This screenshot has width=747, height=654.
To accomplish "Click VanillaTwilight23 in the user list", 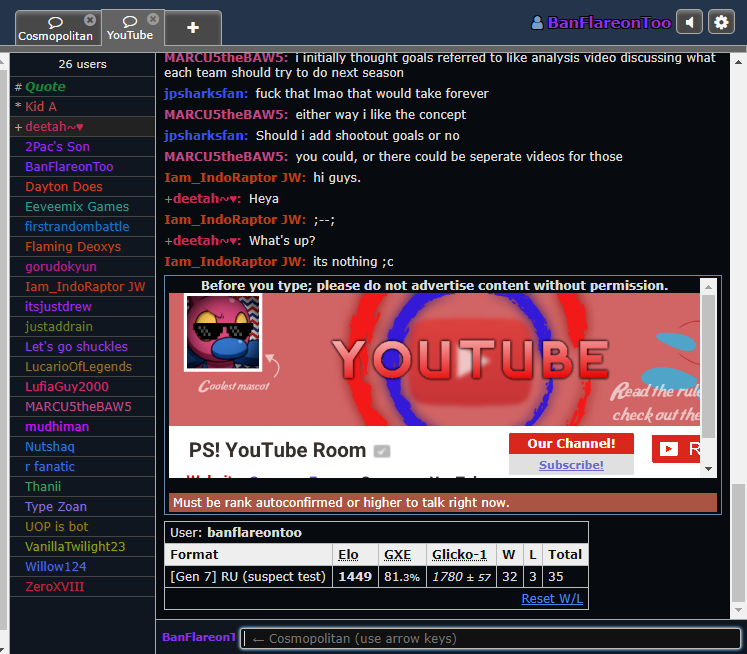I will point(82,547).
